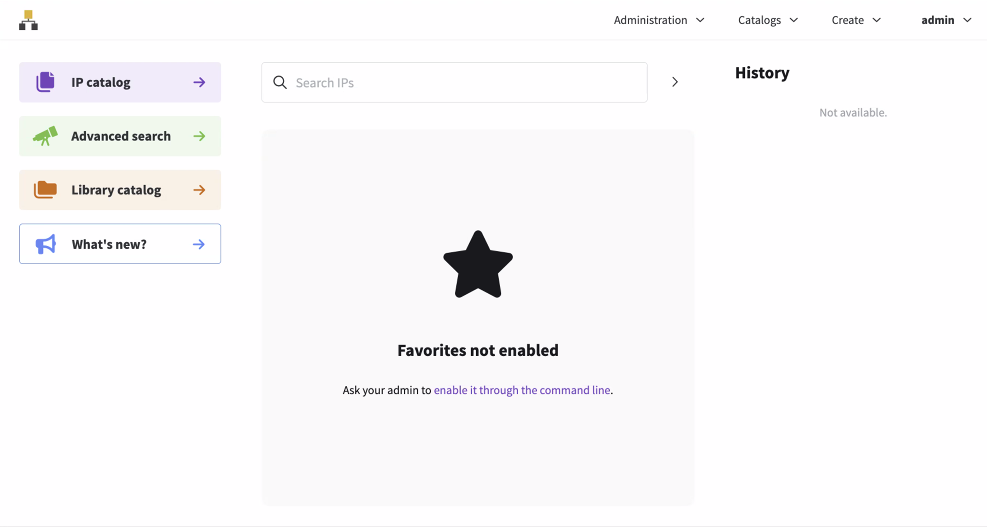Expand search options with the chevron
The height and width of the screenshot is (527, 987).
675,82
